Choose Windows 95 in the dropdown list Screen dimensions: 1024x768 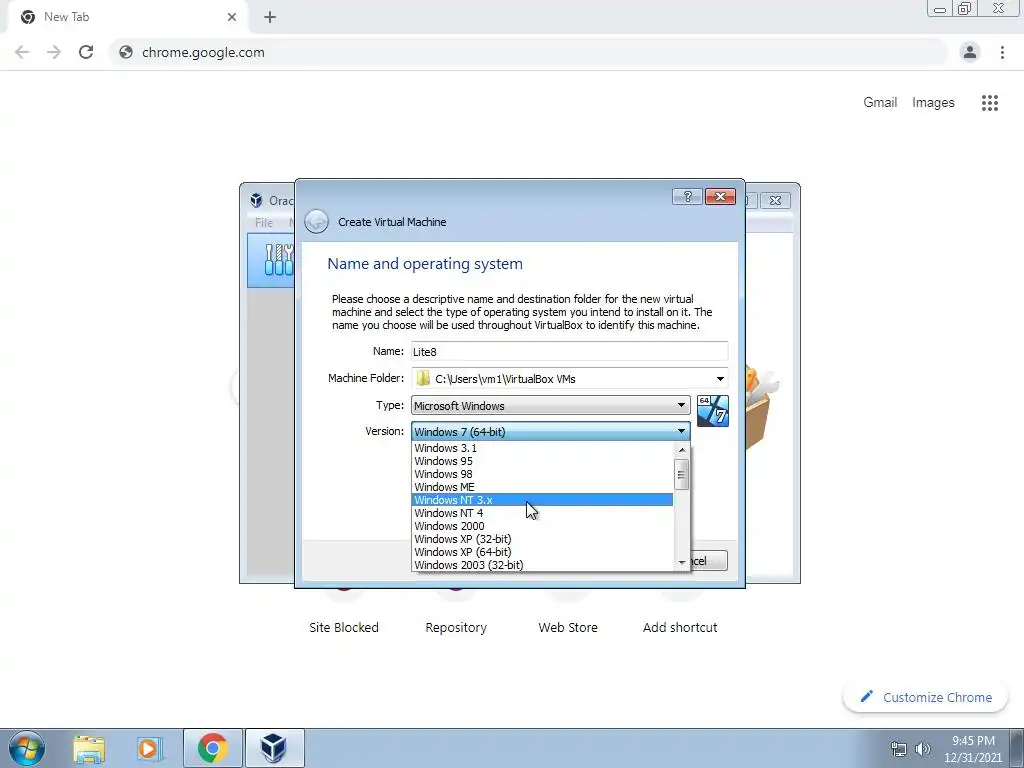coord(542,461)
